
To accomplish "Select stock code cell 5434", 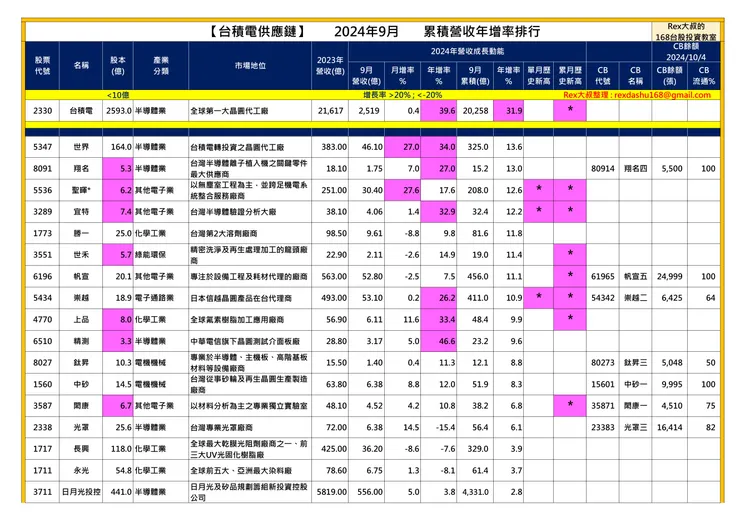I will pyautogui.click(x=42, y=298).
